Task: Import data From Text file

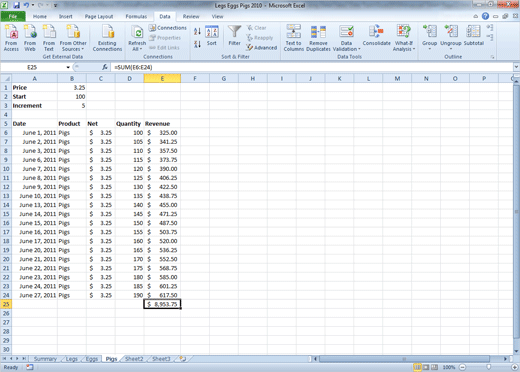Action: pos(49,38)
